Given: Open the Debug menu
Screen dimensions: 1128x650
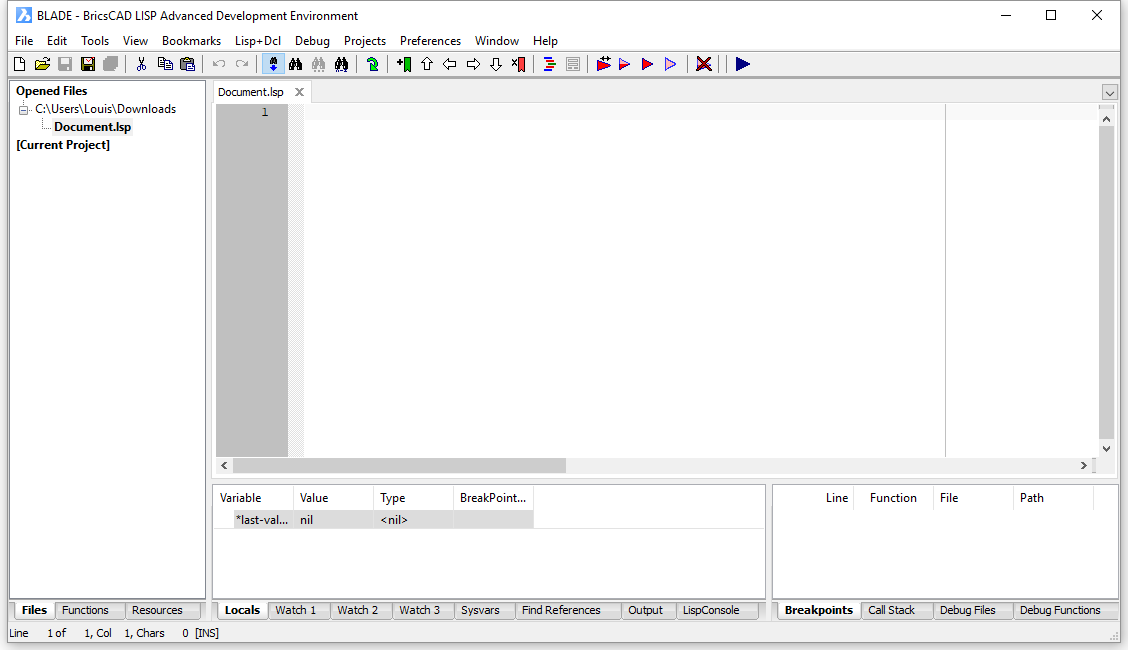Looking at the screenshot, I should [x=312, y=41].
